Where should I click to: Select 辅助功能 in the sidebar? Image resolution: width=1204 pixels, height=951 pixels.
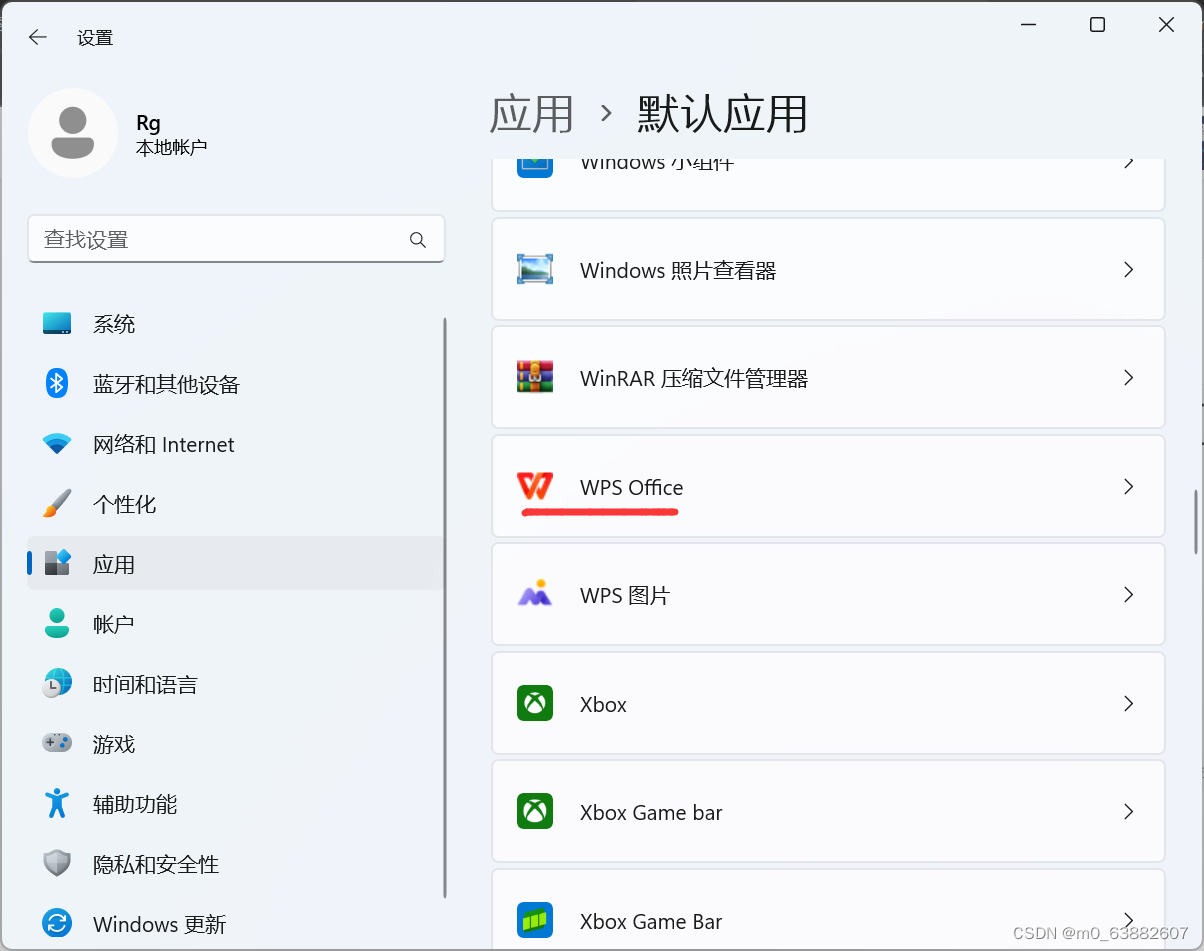coord(236,804)
